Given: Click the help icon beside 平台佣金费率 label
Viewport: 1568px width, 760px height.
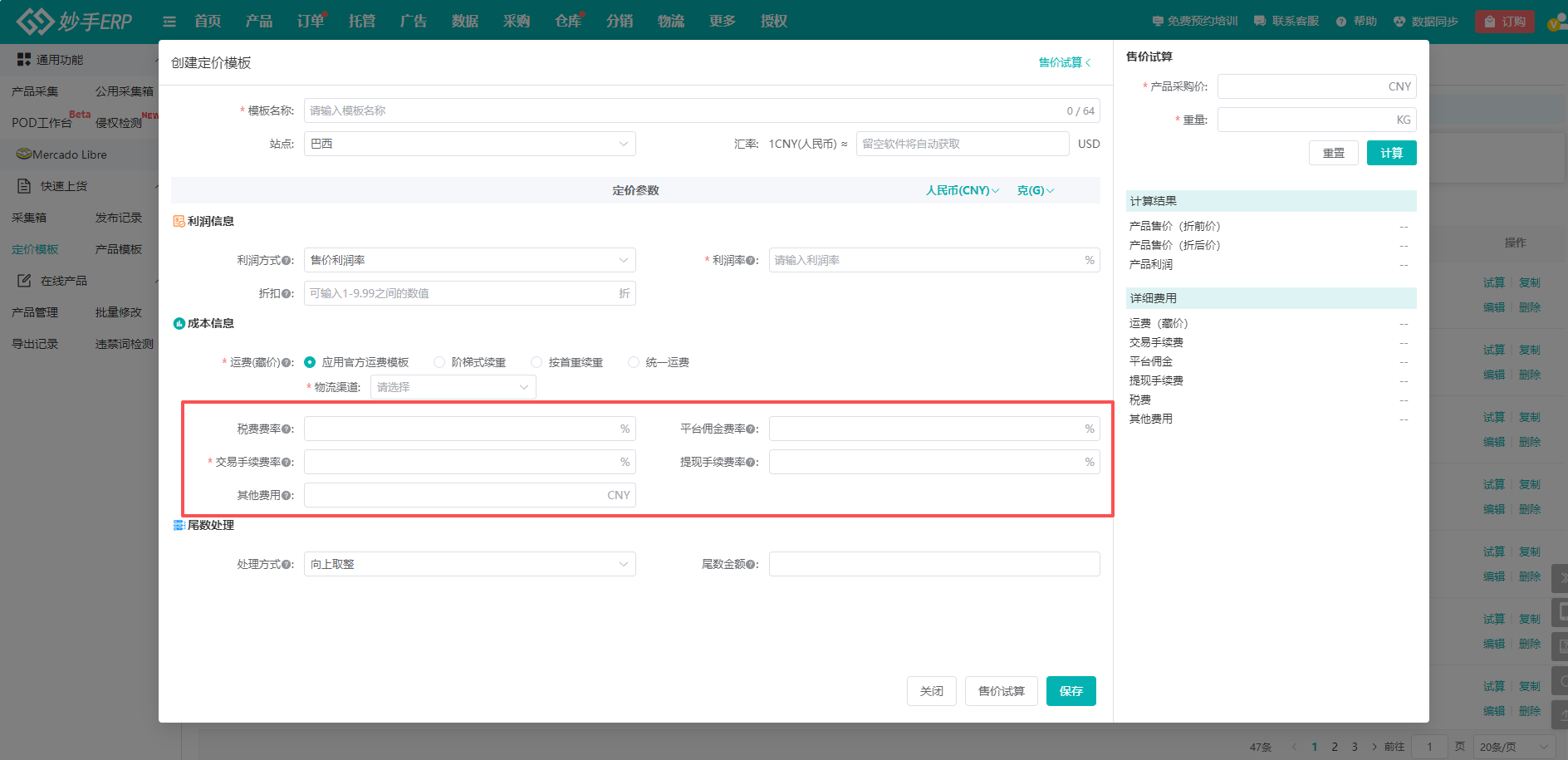Looking at the screenshot, I should click(751, 429).
